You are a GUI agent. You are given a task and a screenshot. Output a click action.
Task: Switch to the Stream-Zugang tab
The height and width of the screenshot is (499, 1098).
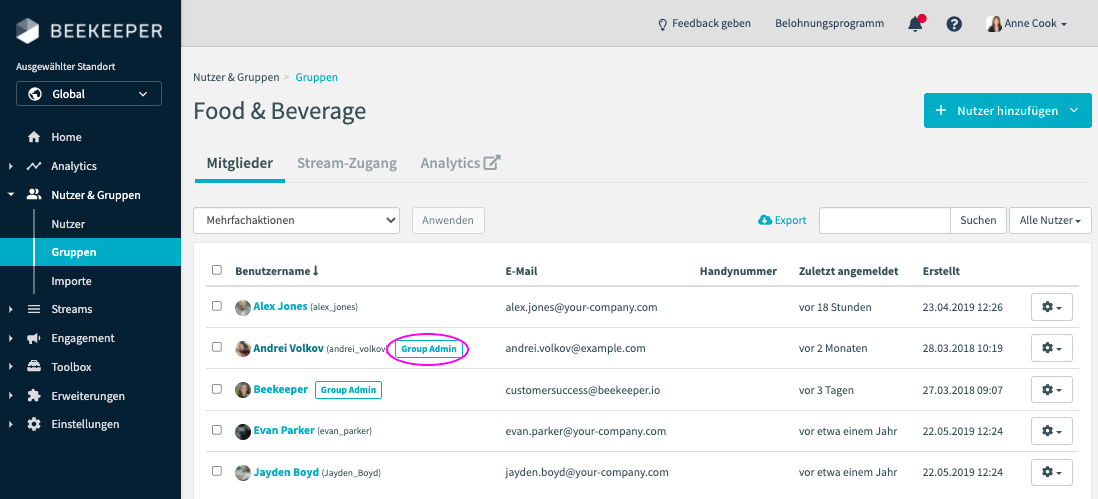pos(347,163)
